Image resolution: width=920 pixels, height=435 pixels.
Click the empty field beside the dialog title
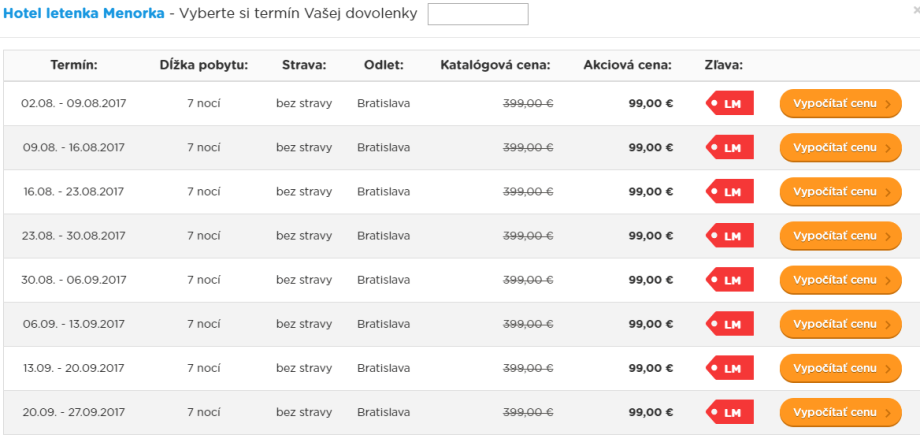click(x=477, y=14)
